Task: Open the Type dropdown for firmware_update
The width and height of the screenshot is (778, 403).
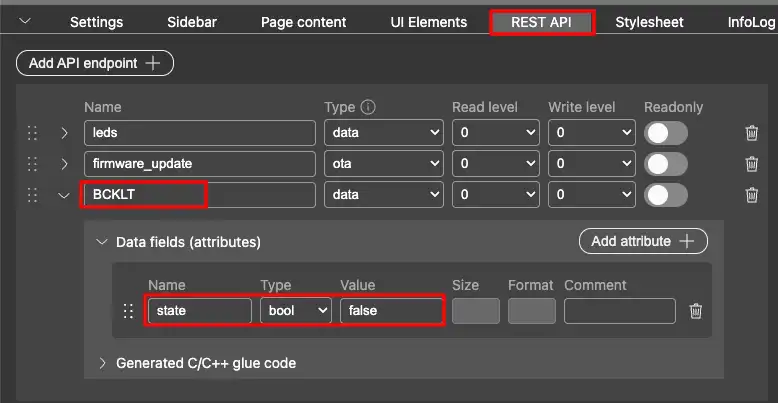Action: click(384, 164)
